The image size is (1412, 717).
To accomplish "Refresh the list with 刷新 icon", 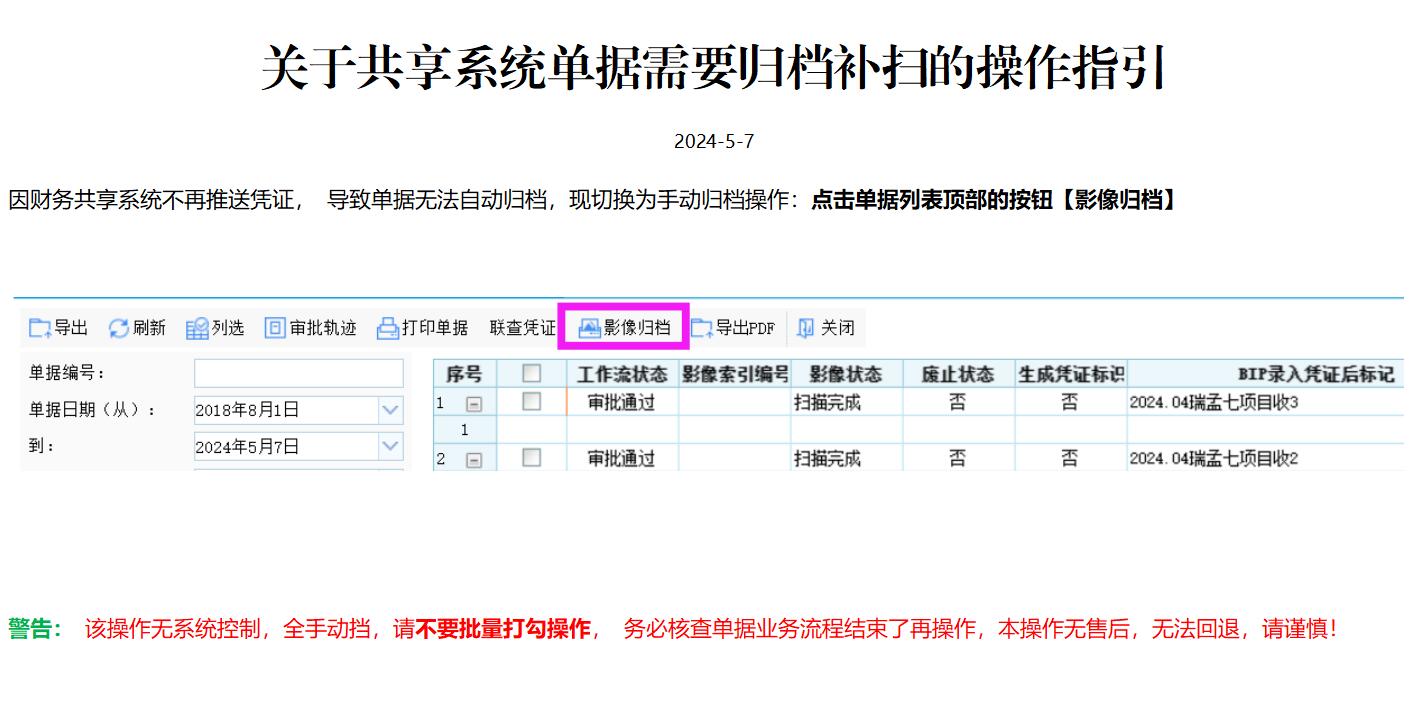I will (x=119, y=328).
